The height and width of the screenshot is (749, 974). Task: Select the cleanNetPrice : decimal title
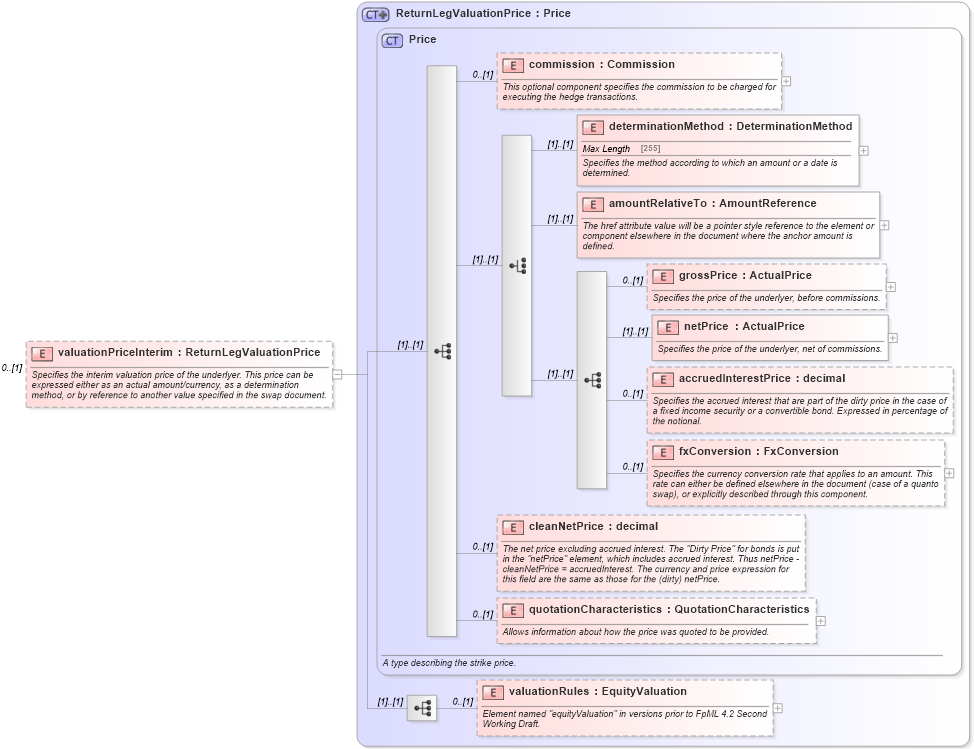coord(593,527)
